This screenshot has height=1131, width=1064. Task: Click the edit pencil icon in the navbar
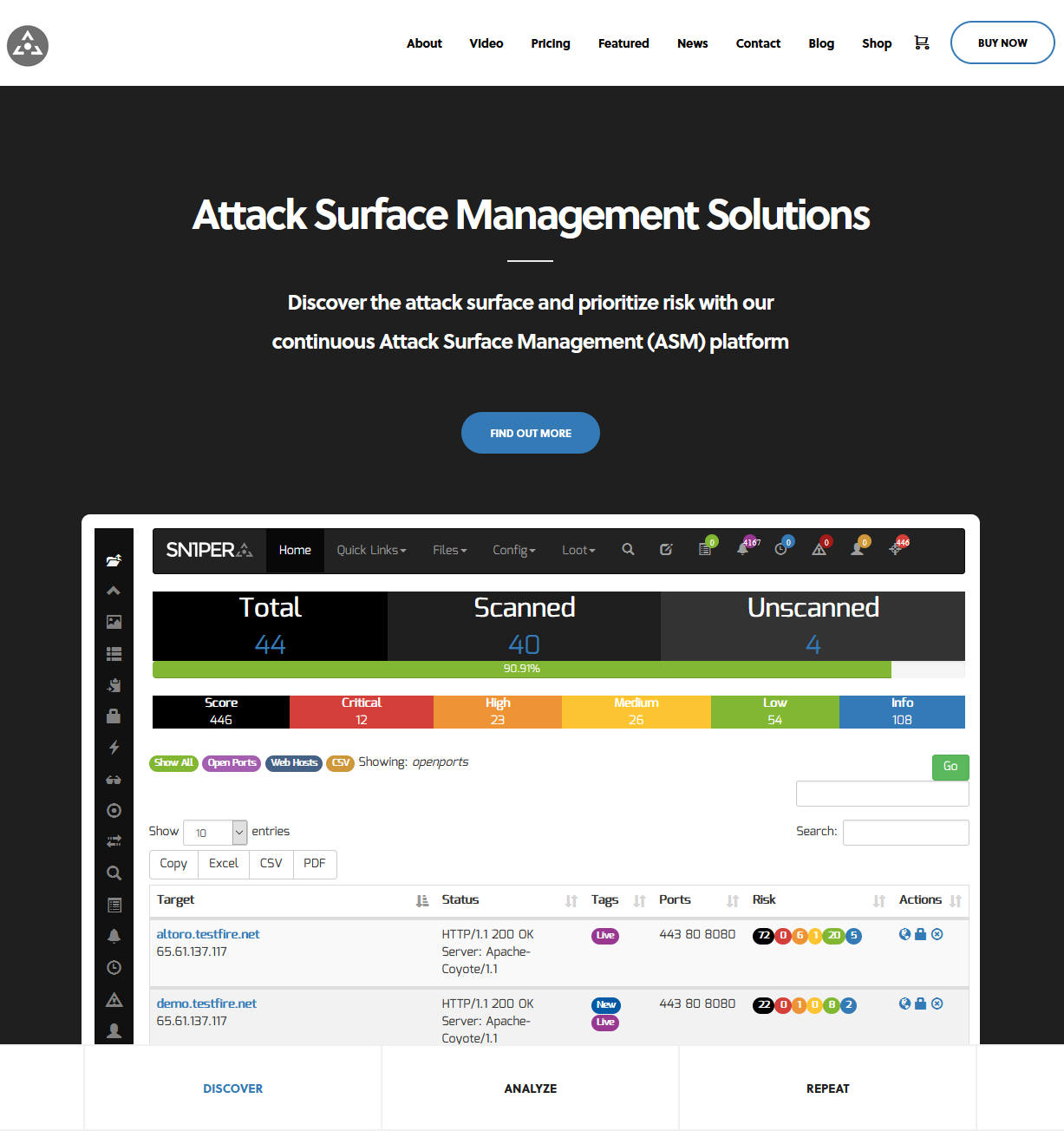pyautogui.click(x=666, y=550)
